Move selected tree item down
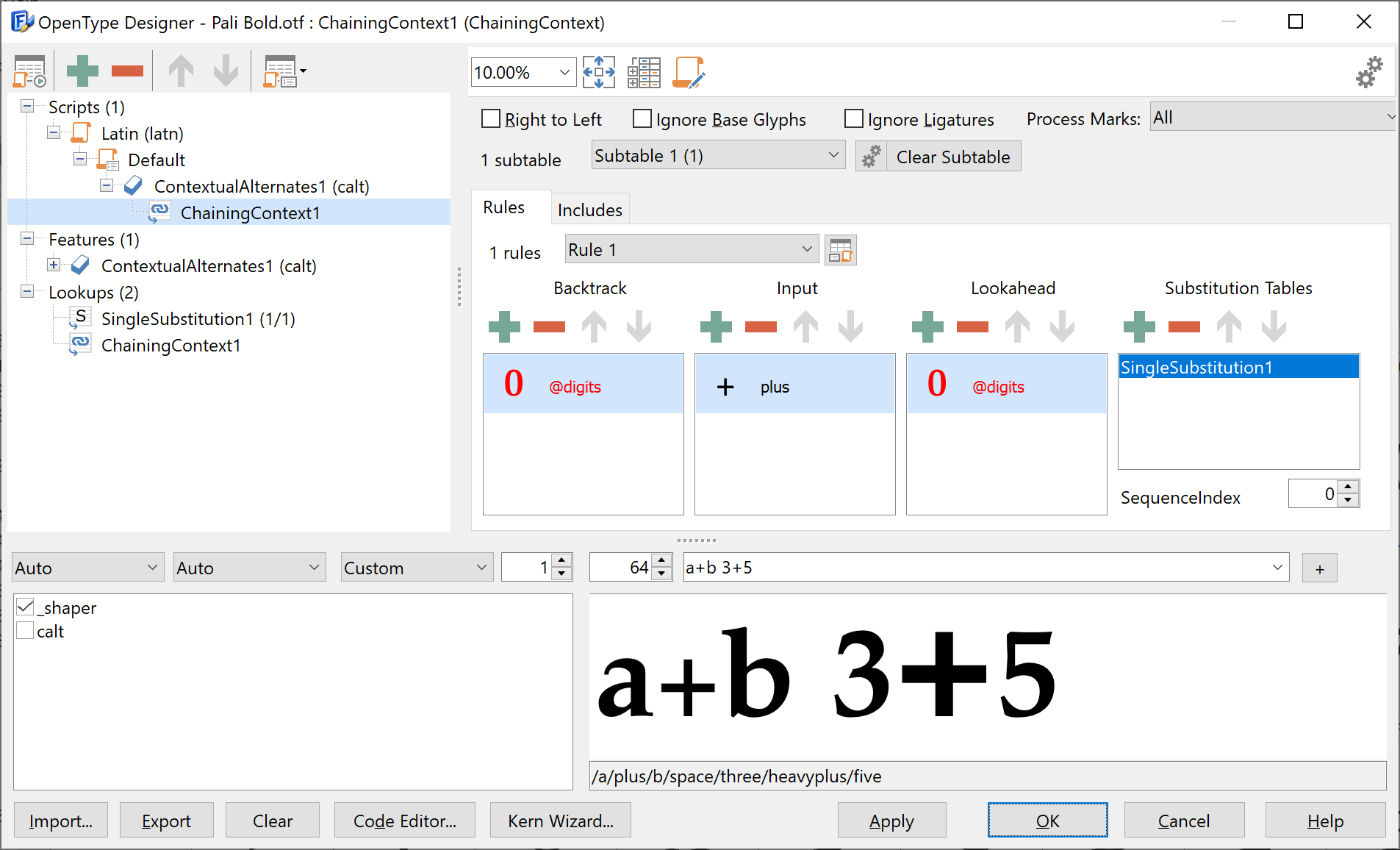 pyautogui.click(x=226, y=71)
